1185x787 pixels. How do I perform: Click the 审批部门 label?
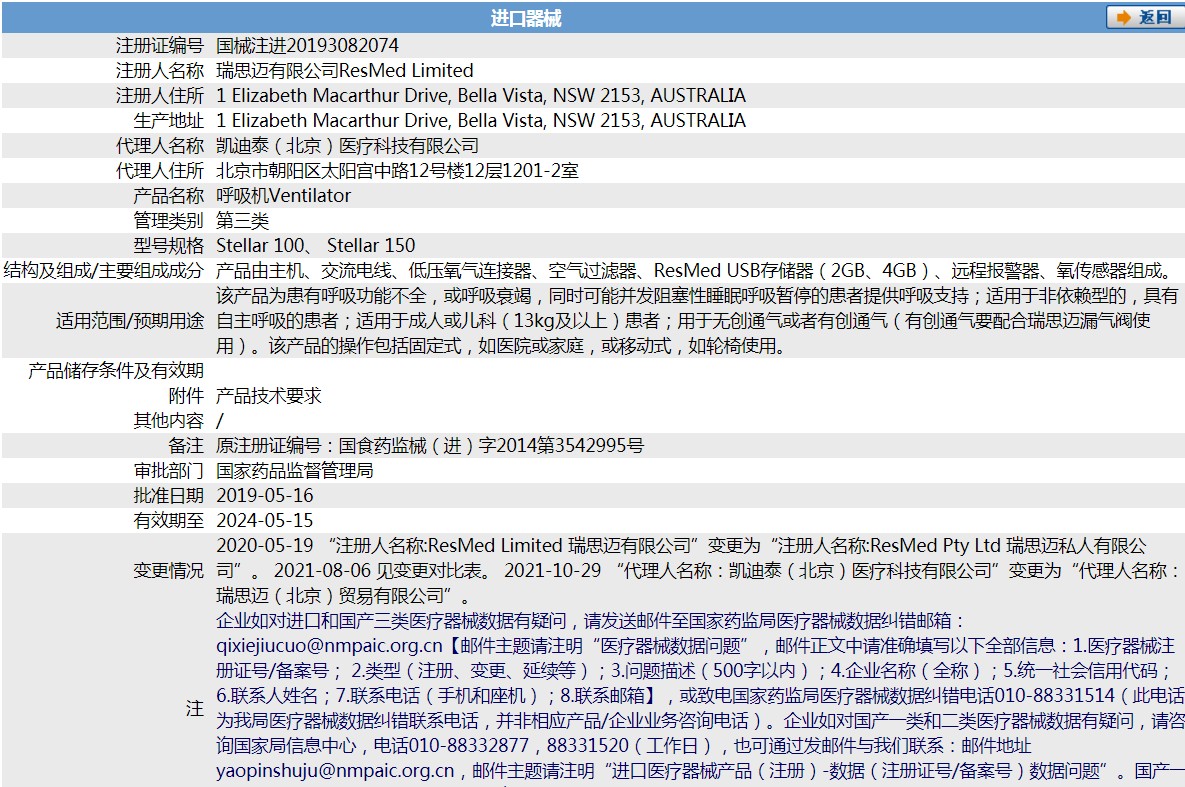pyautogui.click(x=169, y=470)
